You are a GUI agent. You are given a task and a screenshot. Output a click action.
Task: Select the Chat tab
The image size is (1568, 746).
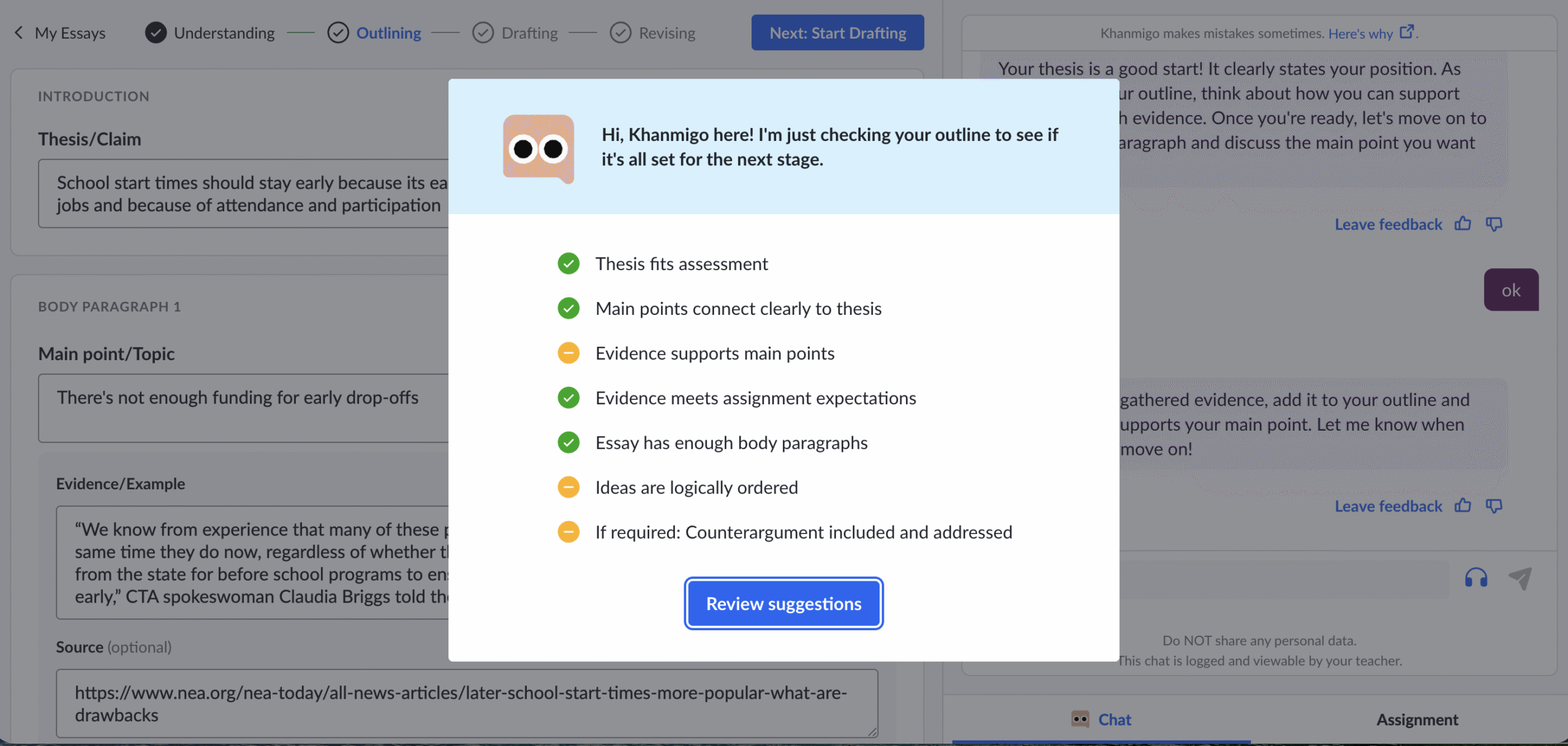(1115, 719)
